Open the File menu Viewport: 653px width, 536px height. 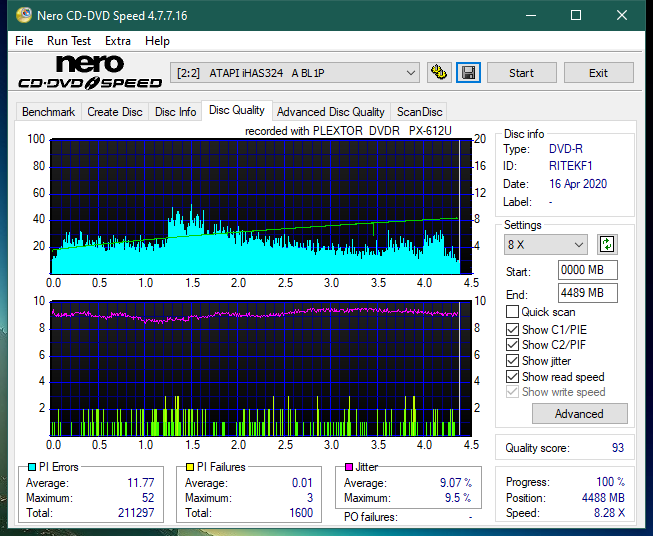point(24,41)
